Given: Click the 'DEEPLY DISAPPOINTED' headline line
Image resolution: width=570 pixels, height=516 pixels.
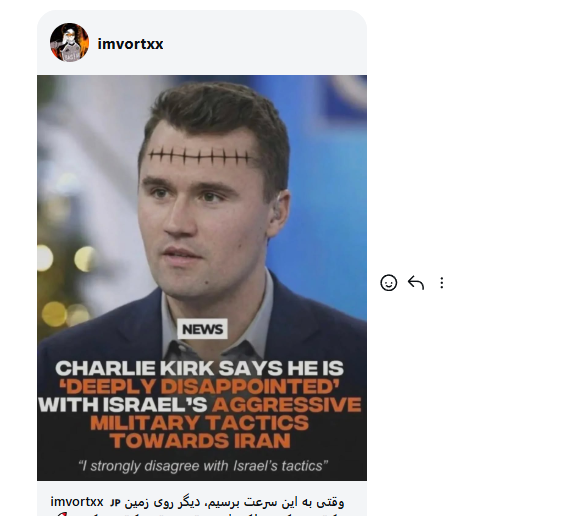Looking at the screenshot, I should 199,386.
